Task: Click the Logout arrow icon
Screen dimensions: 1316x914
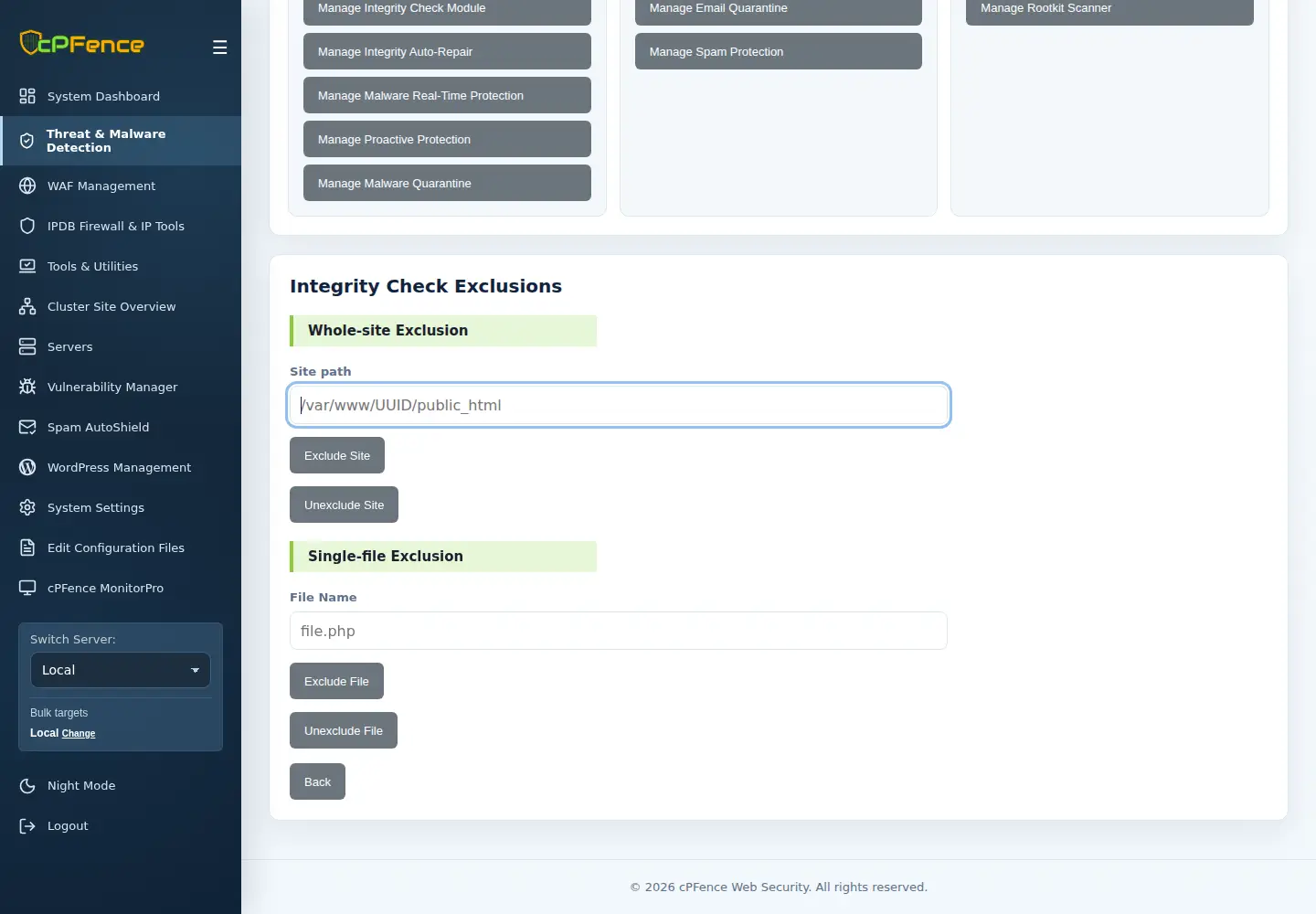Action: 27,825
